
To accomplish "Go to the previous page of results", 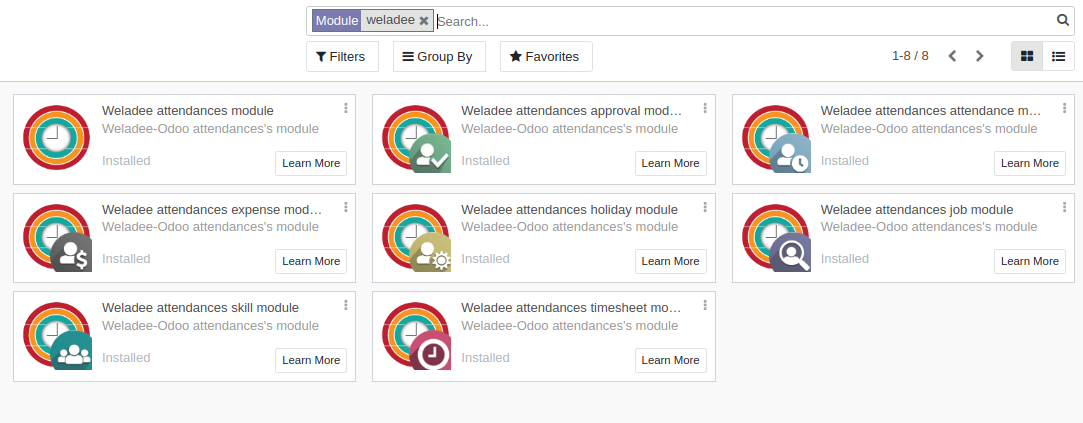I will tap(952, 56).
